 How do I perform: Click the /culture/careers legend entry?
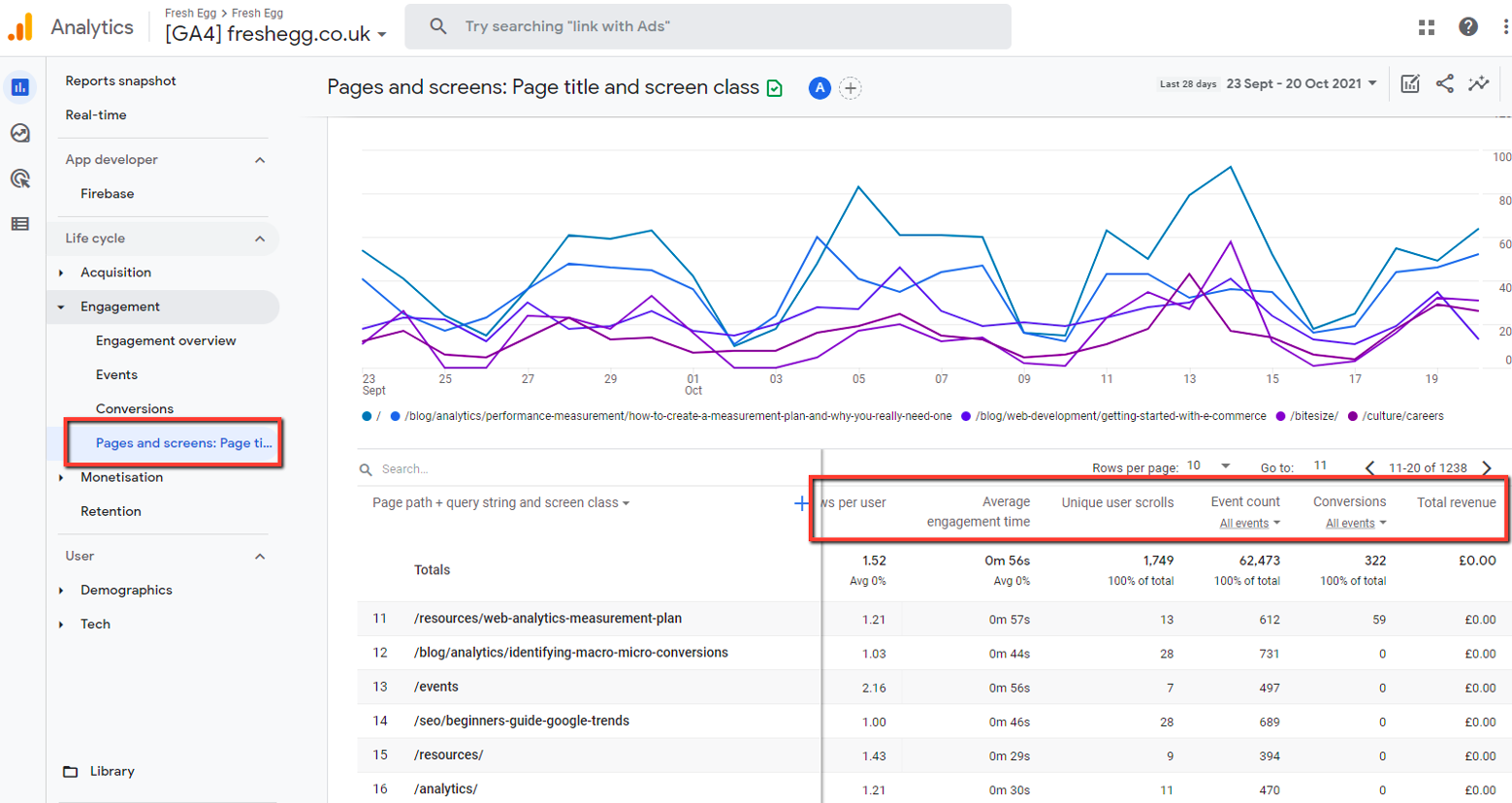[x=1396, y=416]
